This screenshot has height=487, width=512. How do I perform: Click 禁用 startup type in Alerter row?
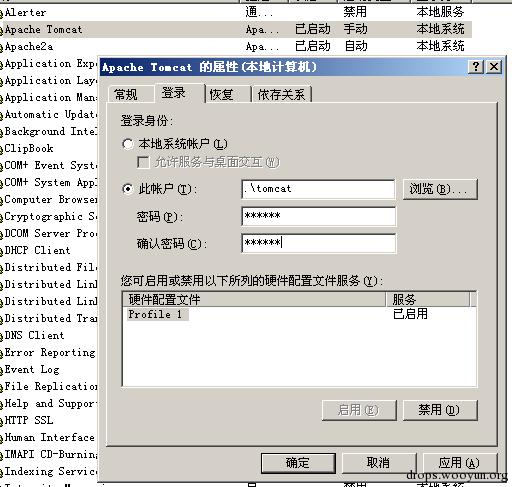click(x=355, y=12)
